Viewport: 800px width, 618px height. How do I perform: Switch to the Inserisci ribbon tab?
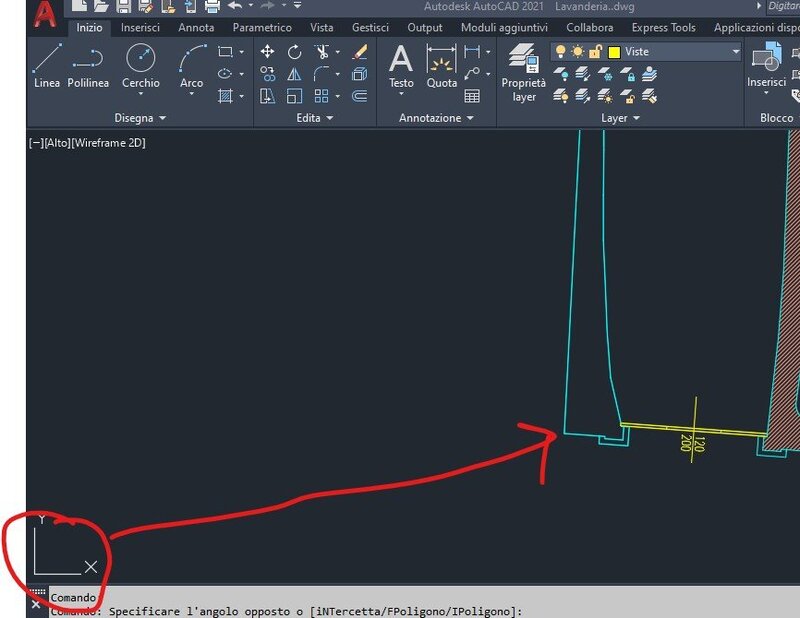140,28
